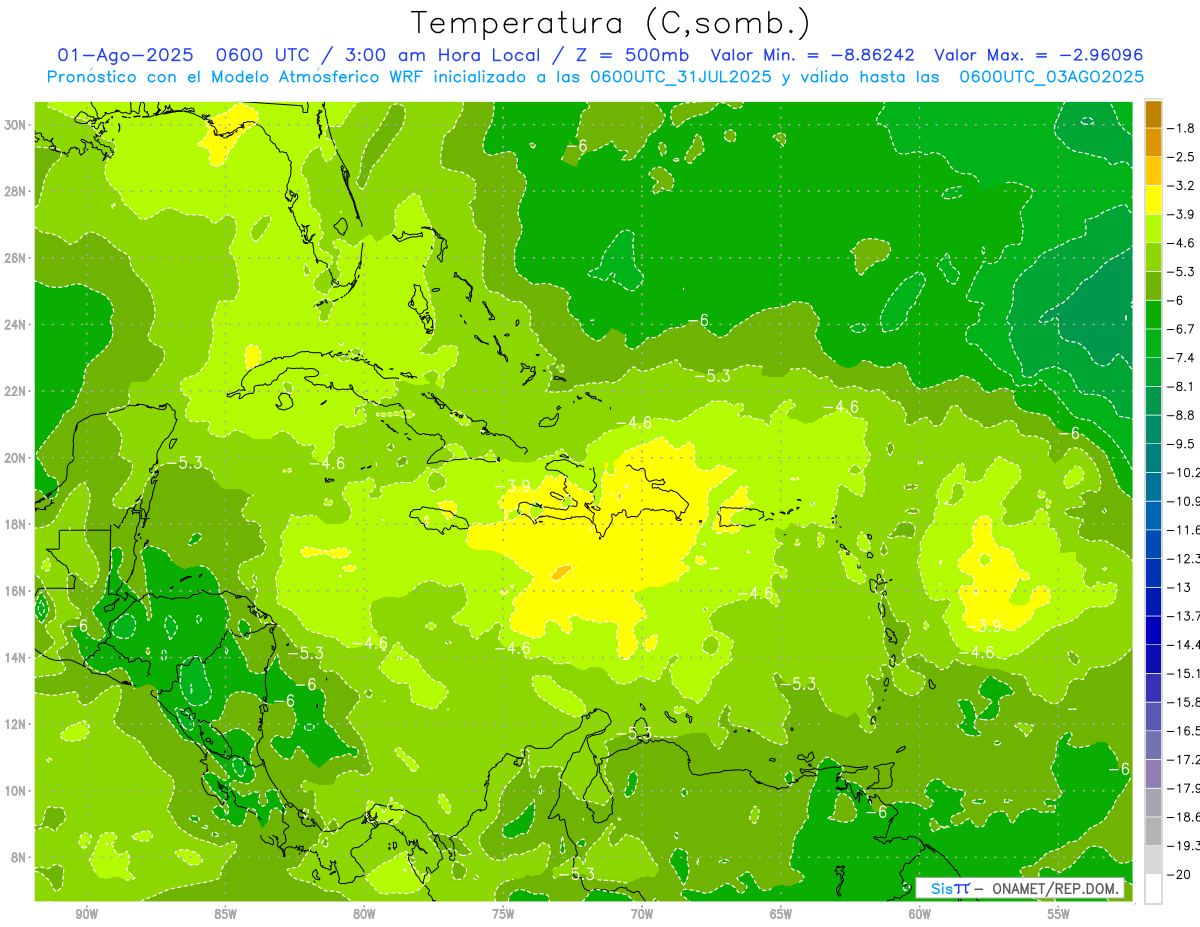Pick the green swatch between -6 and -6.7
Viewport: 1200px width, 927px height.
[1153, 314]
